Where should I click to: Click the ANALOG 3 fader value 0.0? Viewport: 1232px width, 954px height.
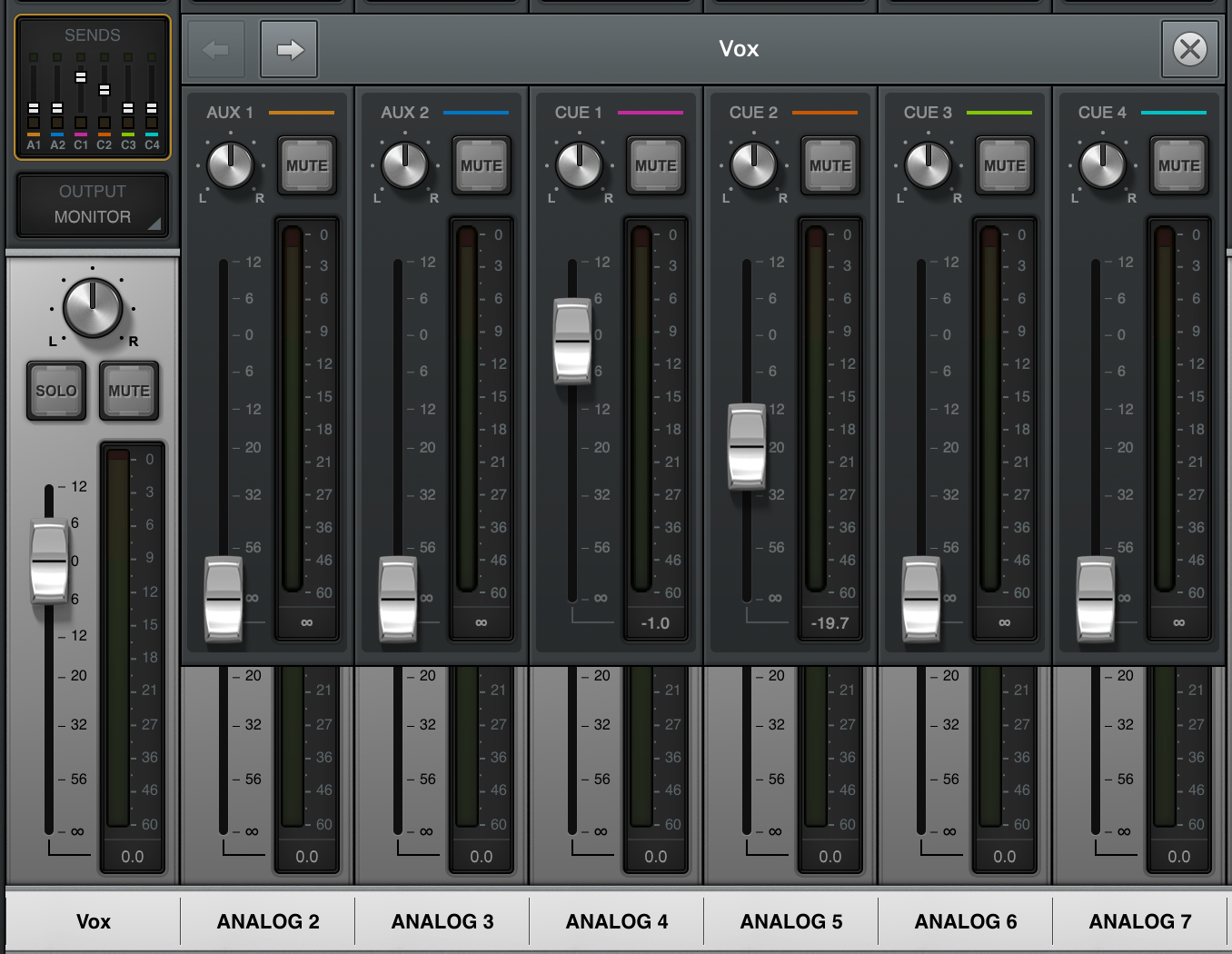point(482,856)
